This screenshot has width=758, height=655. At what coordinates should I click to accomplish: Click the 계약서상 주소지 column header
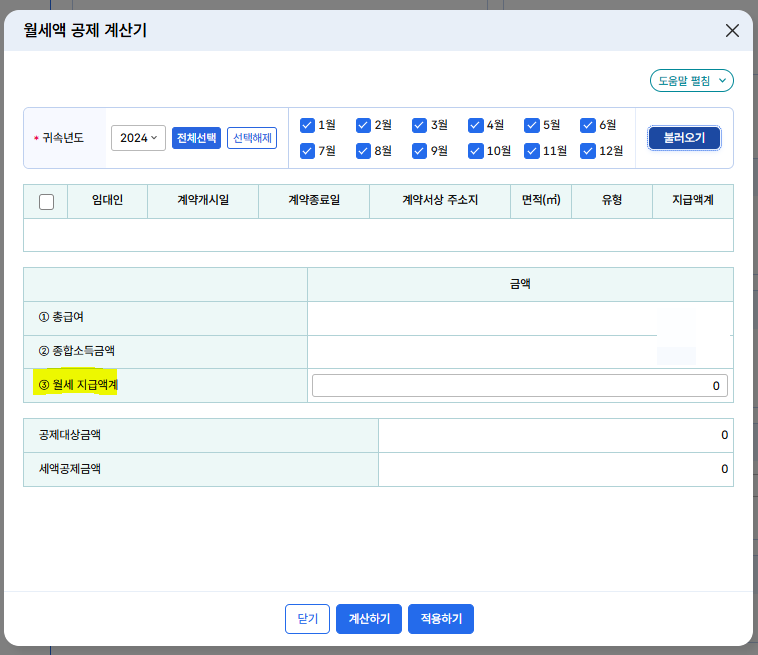pyautogui.click(x=440, y=200)
